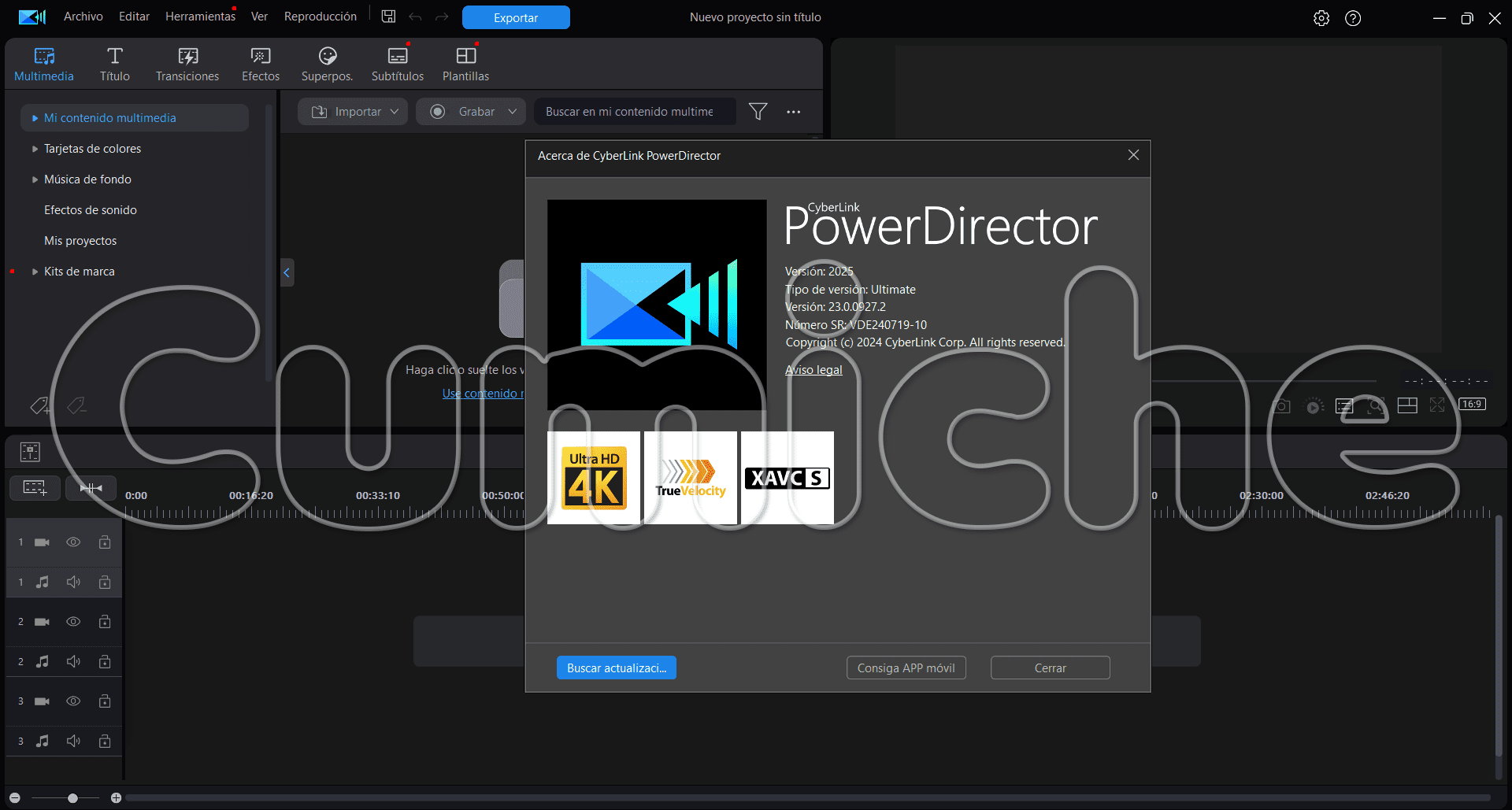
Task: Open the Subtítulos room
Action: (398, 65)
